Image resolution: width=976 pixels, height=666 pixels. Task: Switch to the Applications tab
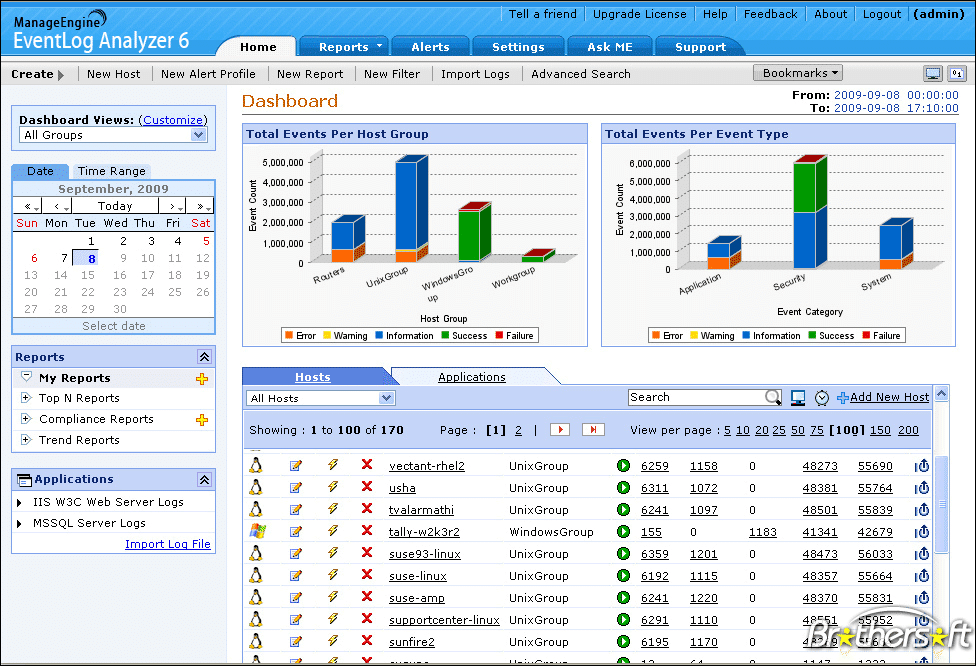pyautogui.click(x=471, y=377)
